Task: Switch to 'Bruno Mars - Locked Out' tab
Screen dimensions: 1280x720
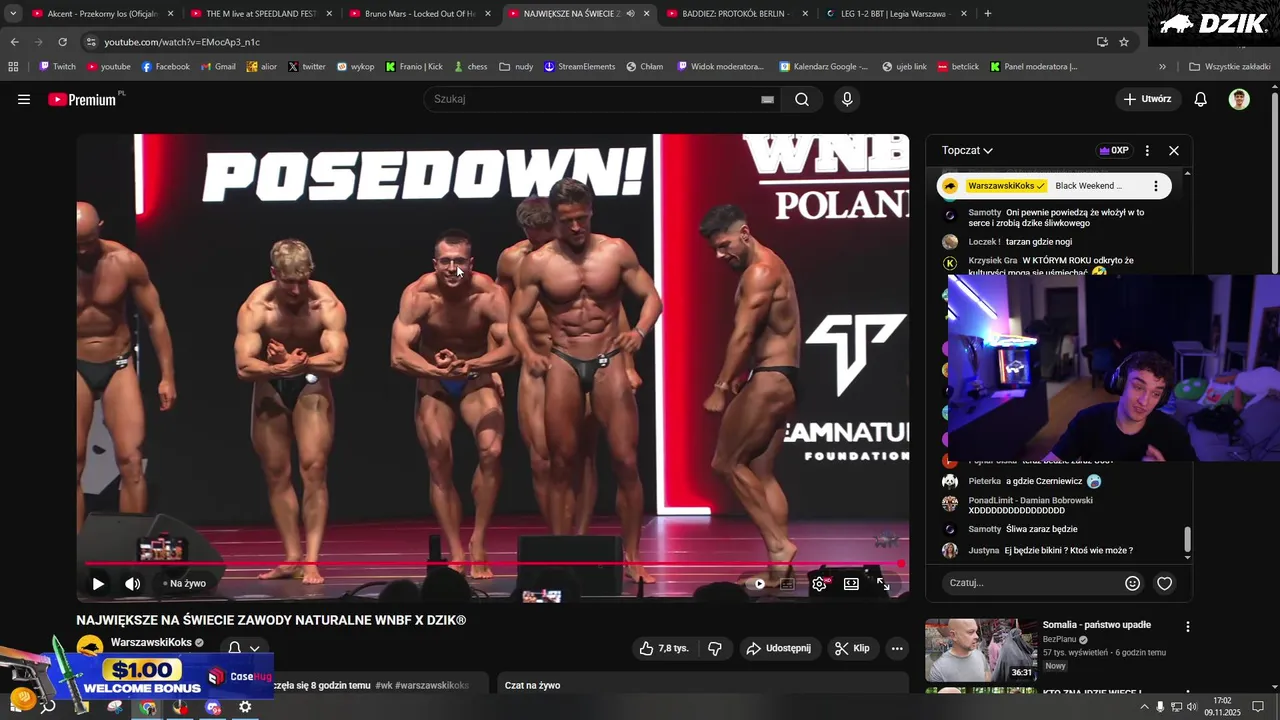Action: [x=420, y=14]
